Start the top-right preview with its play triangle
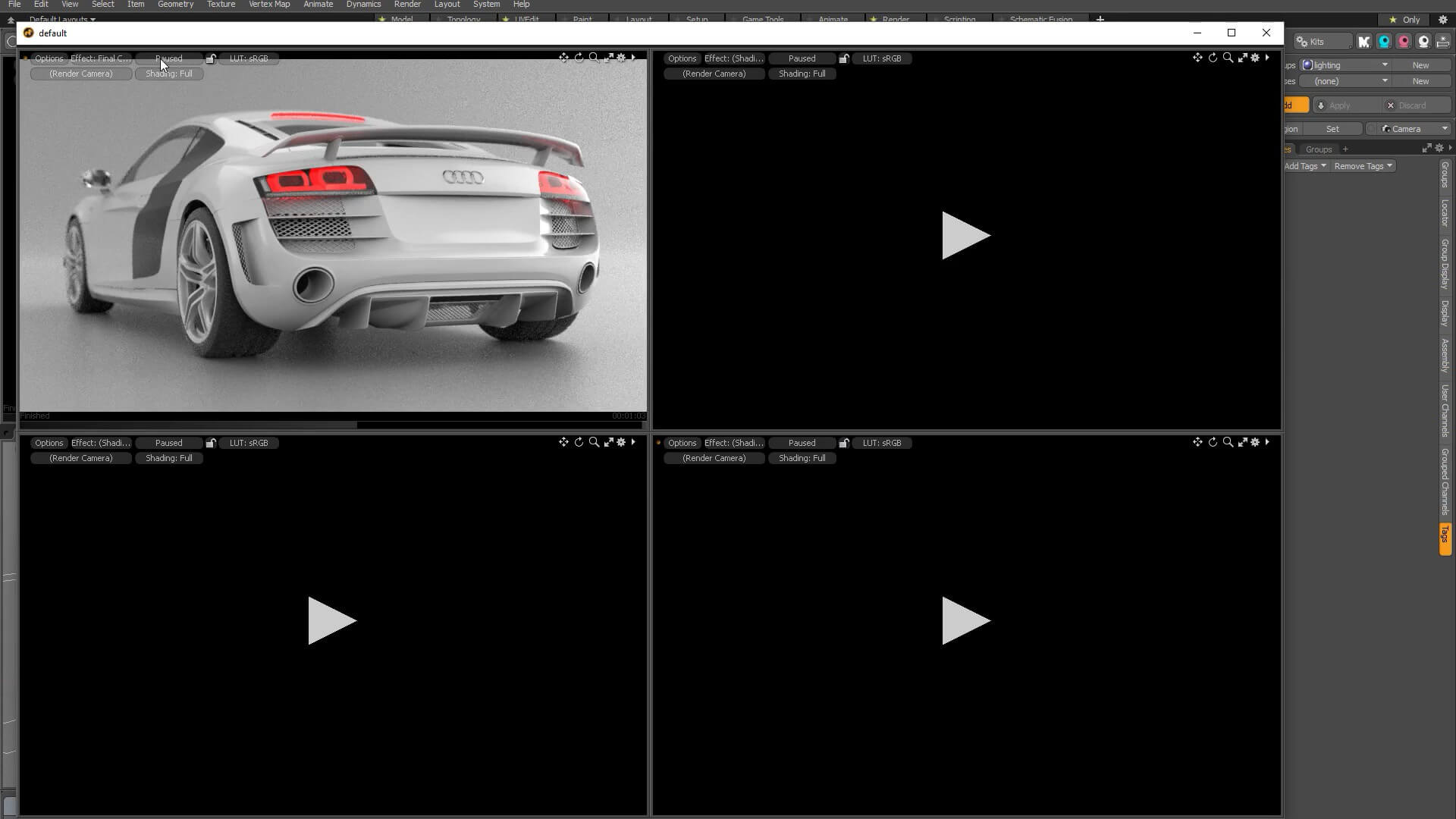 pos(965,235)
